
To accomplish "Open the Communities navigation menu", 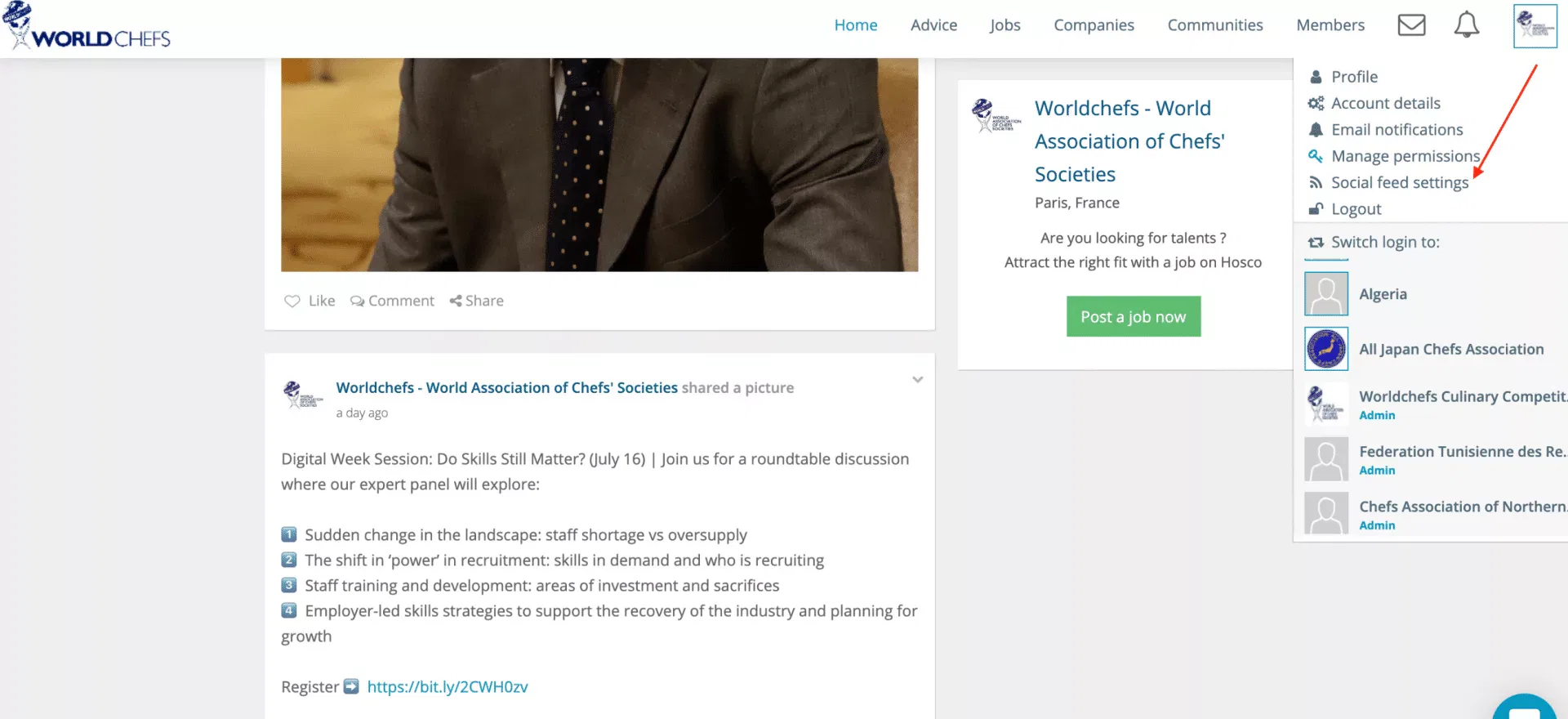I will click(x=1214, y=25).
